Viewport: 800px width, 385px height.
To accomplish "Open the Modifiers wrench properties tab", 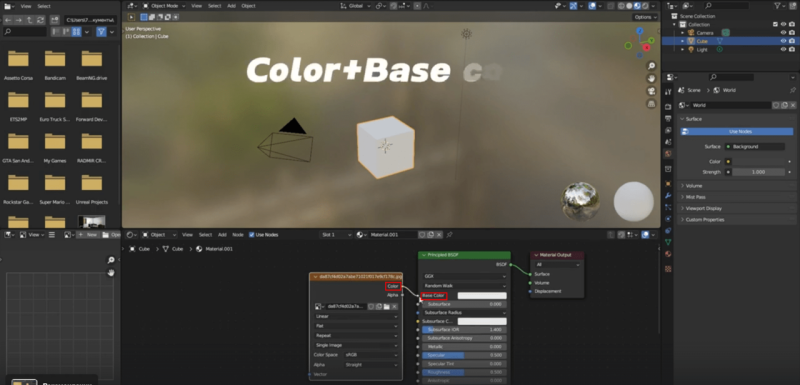I will tap(668, 196).
